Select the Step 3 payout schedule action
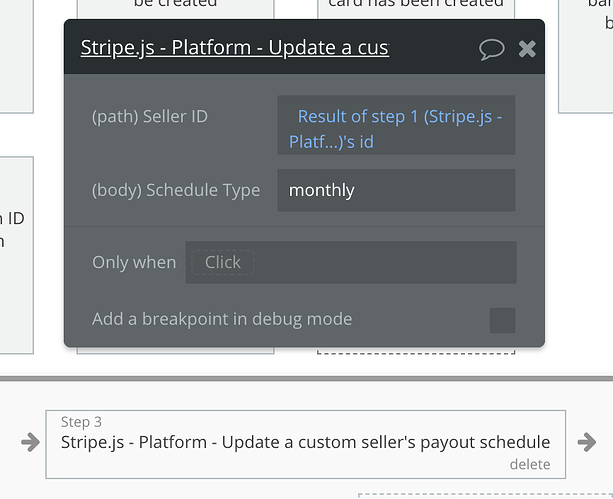The height and width of the screenshot is (499, 613). [x=305, y=442]
